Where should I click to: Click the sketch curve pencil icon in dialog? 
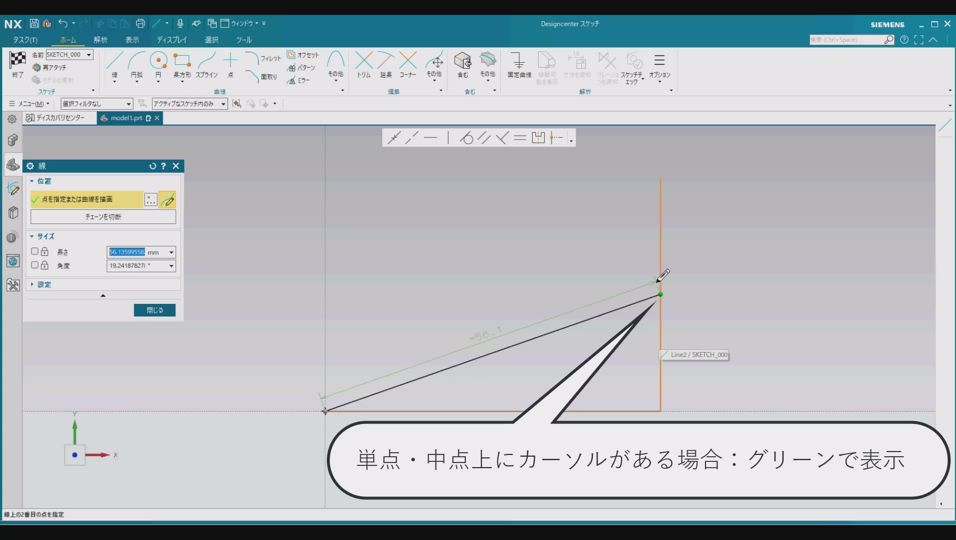168,199
